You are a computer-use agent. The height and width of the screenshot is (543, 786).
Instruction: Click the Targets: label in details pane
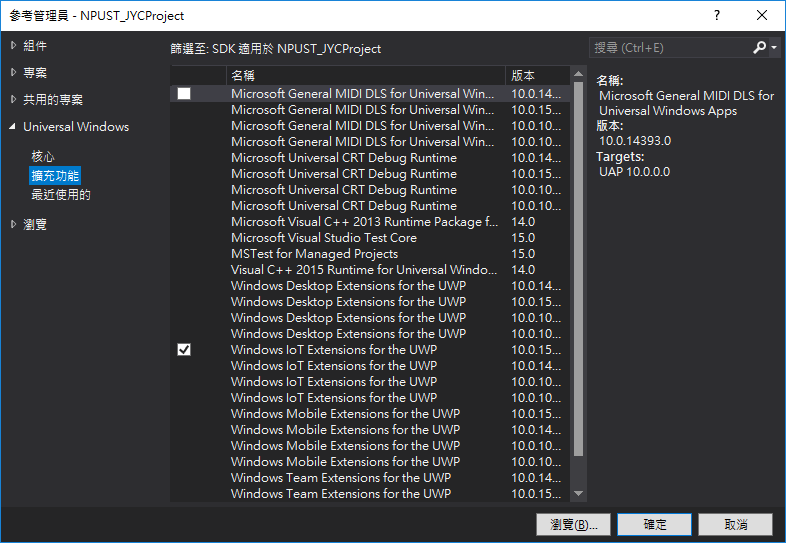tap(620, 156)
